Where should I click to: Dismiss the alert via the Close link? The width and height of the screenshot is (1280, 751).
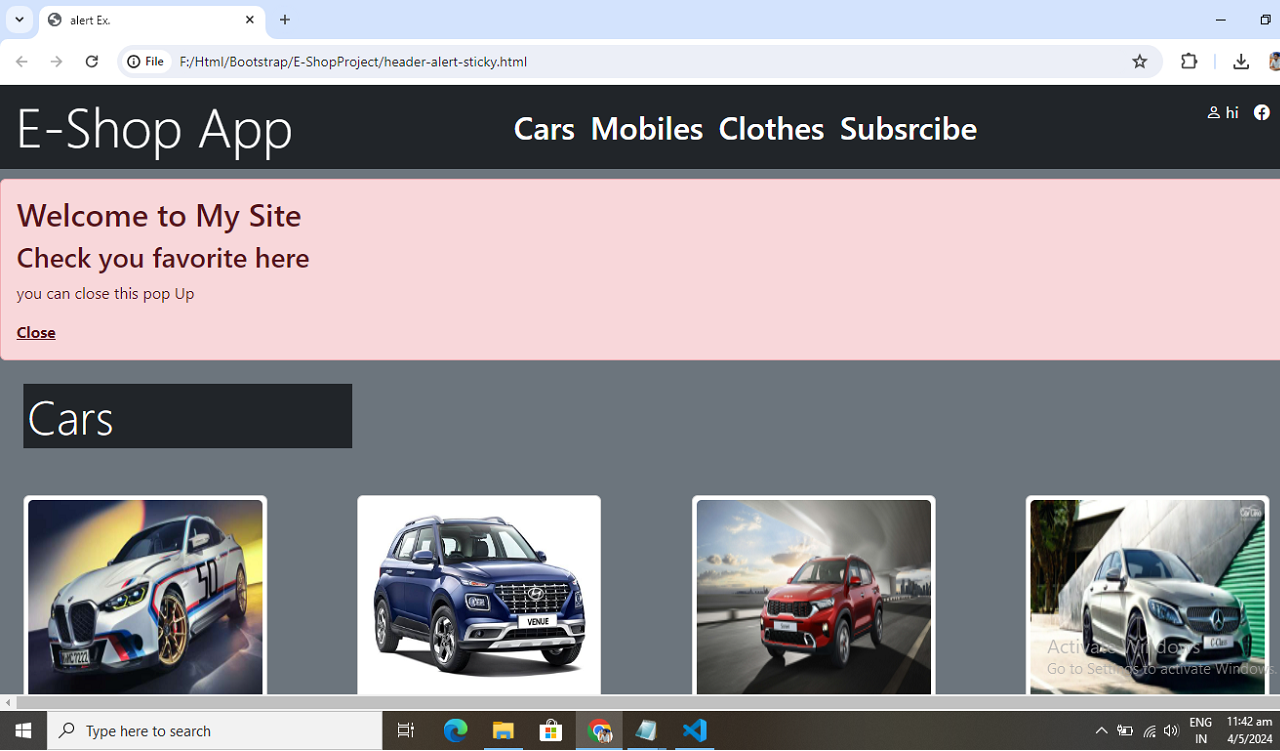click(36, 332)
